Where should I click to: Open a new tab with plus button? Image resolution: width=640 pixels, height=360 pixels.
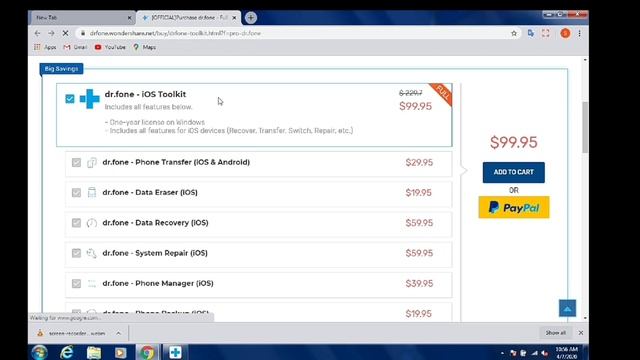pyautogui.click(x=251, y=18)
